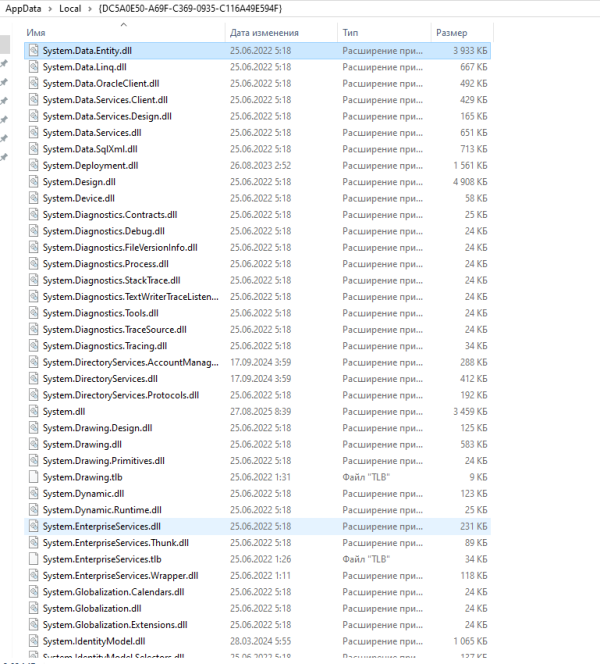Sort by Дата изменения column header
The height and width of the screenshot is (664, 600).
click(264, 33)
